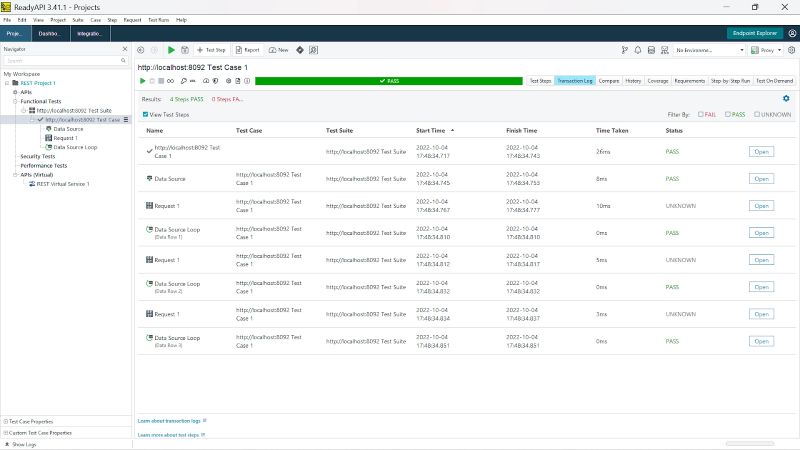Image resolution: width=800 pixels, height=450 pixels.
Task: Open transaction log settings blue gear
Action: (x=786, y=98)
